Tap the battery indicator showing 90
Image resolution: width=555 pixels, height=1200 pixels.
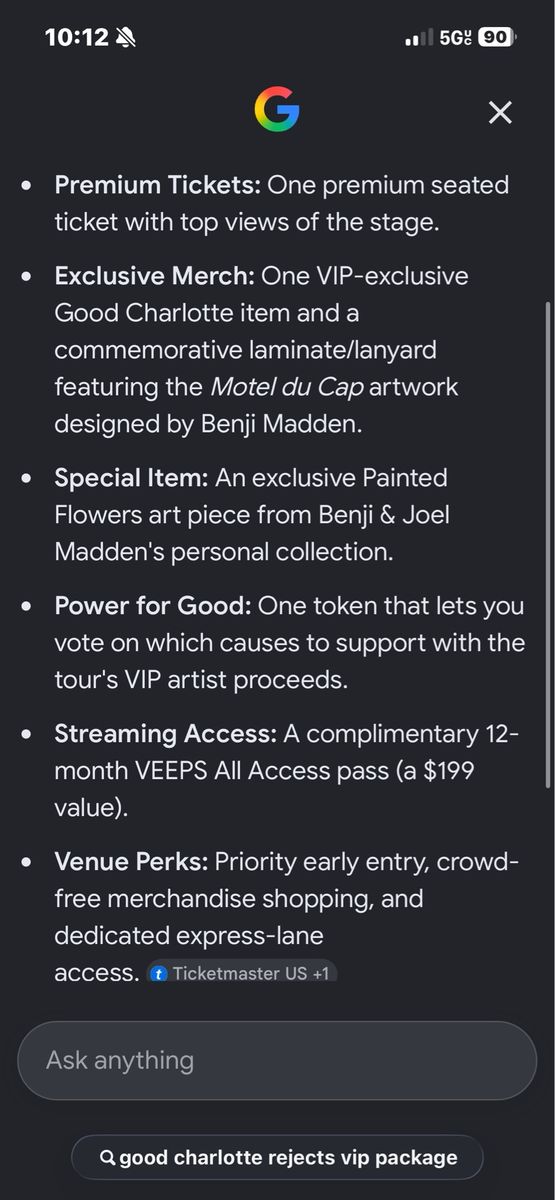pyautogui.click(x=496, y=37)
